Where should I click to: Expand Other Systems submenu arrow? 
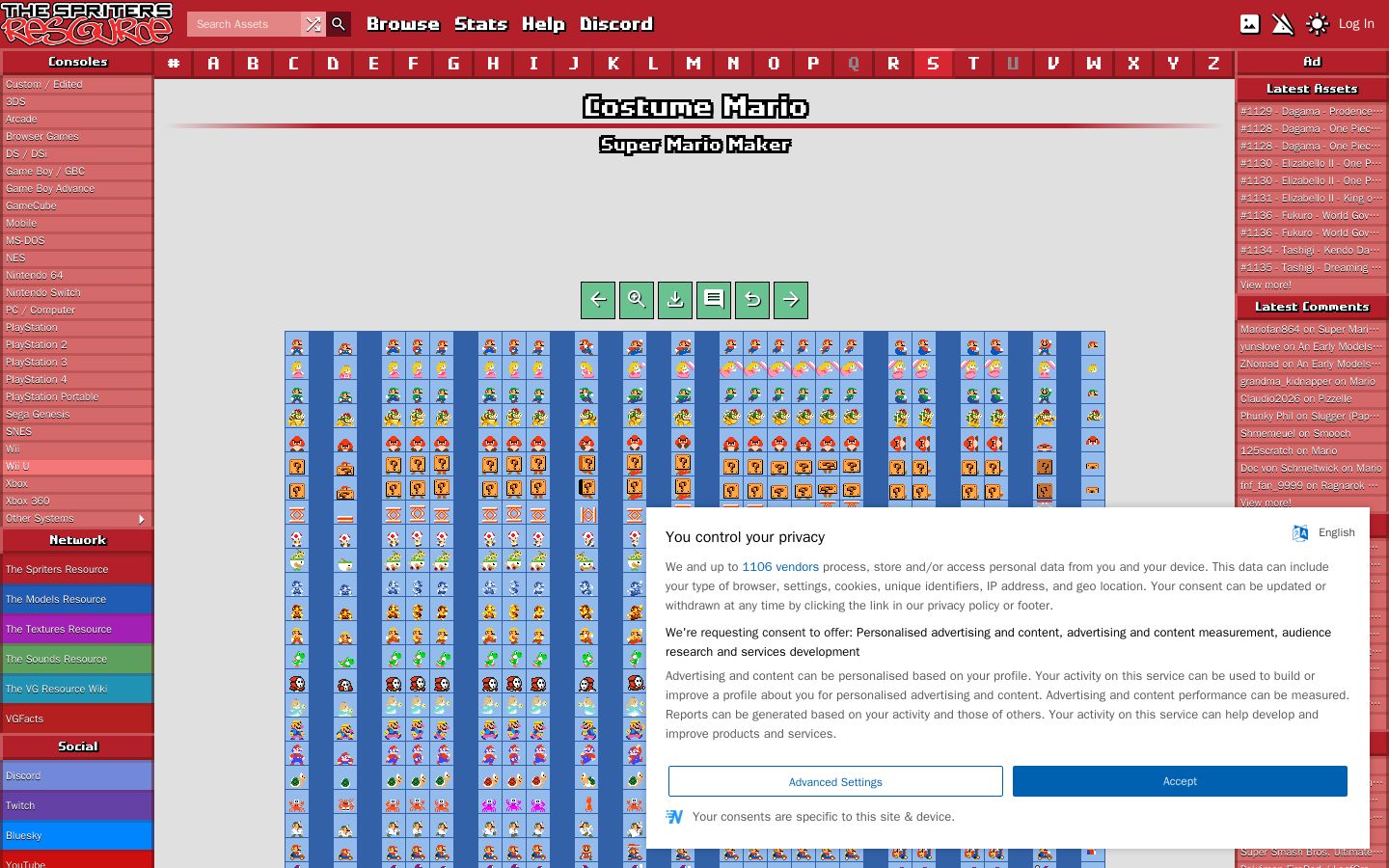(142, 519)
